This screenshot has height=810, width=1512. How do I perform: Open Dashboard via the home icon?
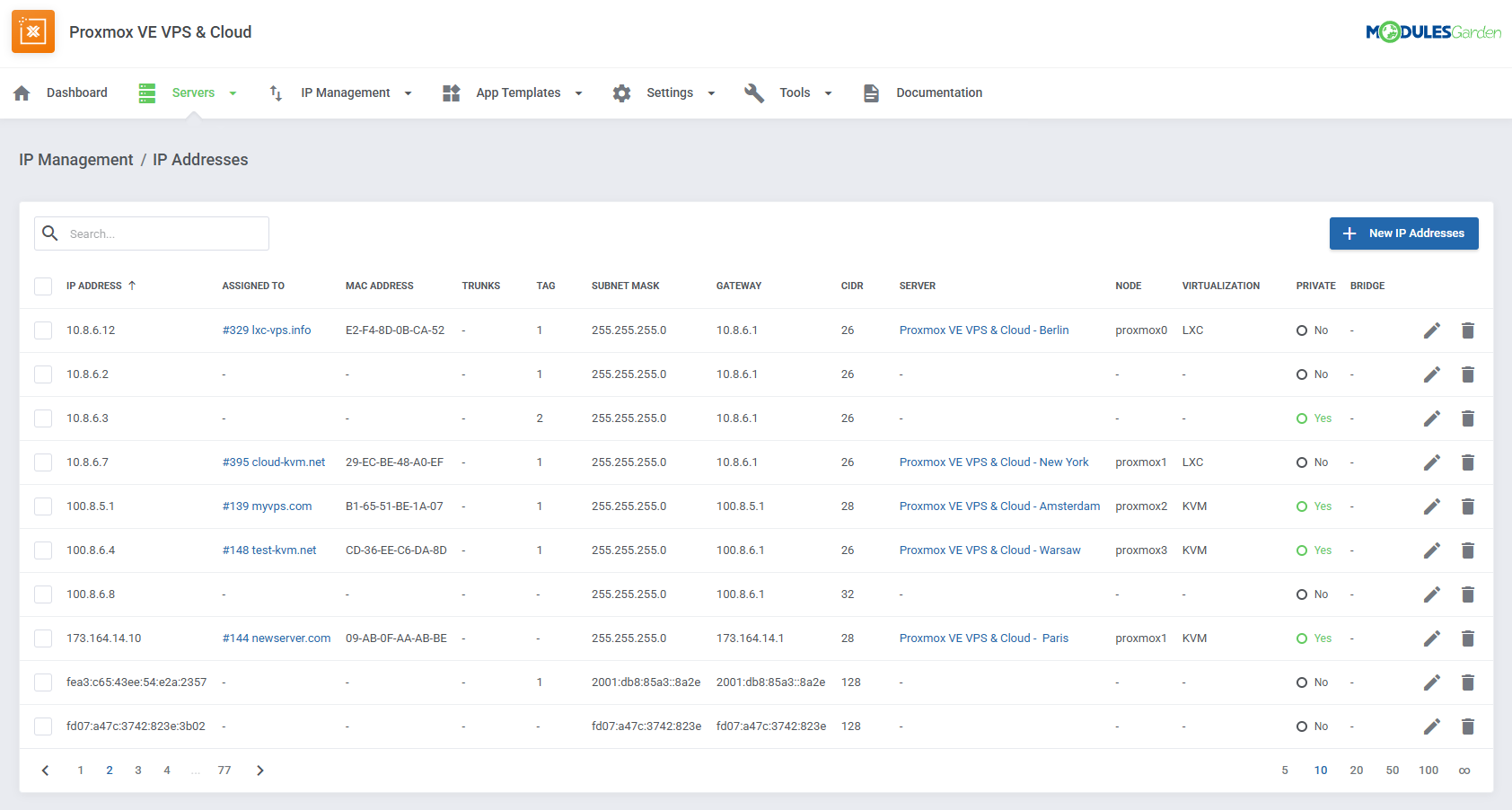point(21,92)
